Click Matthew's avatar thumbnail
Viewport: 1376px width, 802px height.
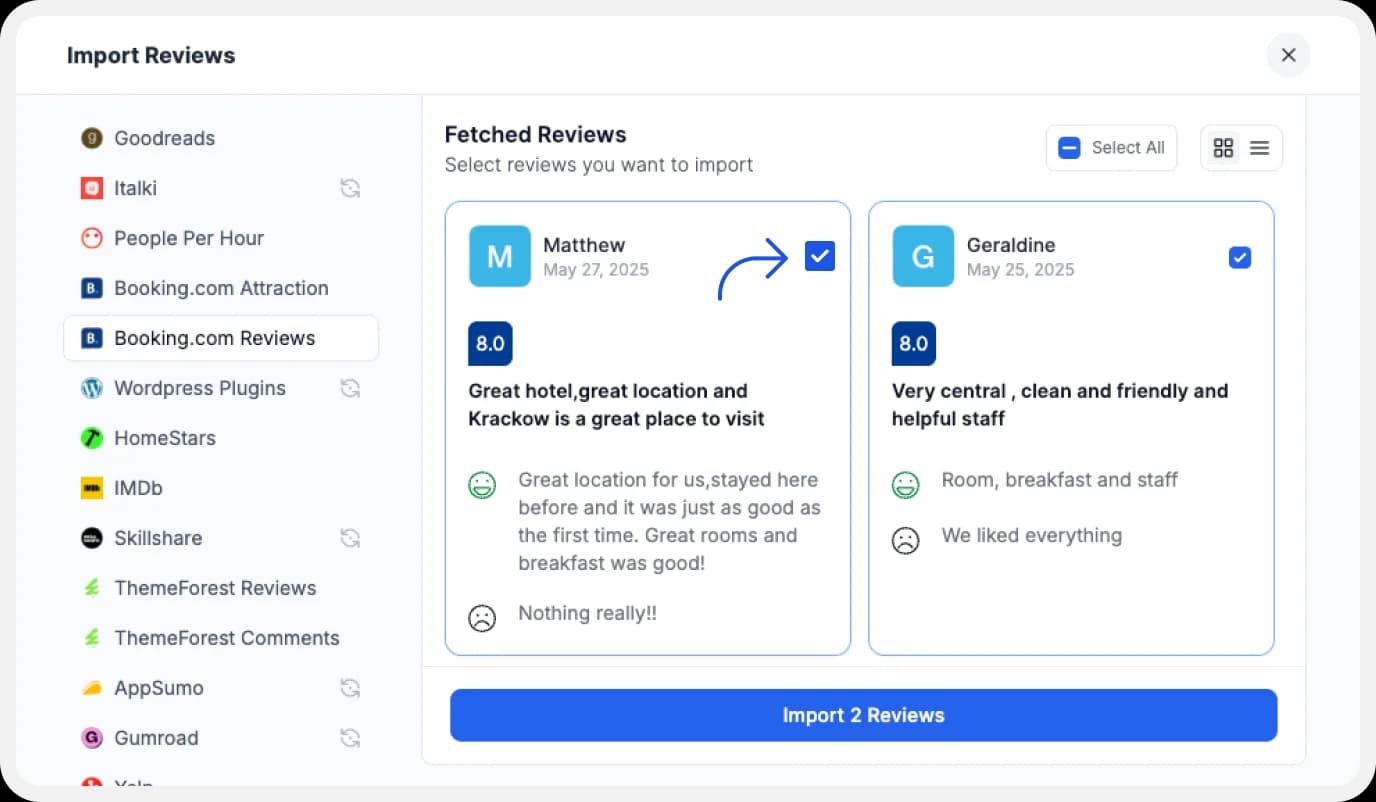[499, 257]
